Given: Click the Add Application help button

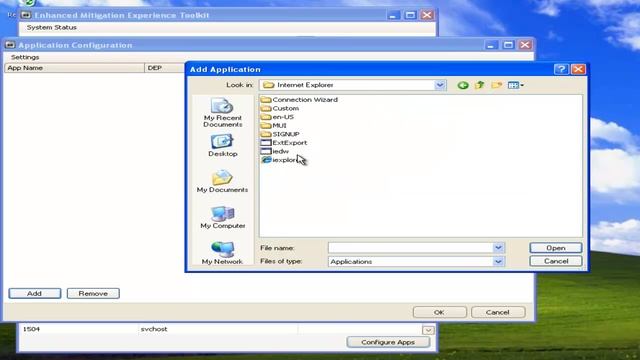Looking at the screenshot, I should click(561, 69).
